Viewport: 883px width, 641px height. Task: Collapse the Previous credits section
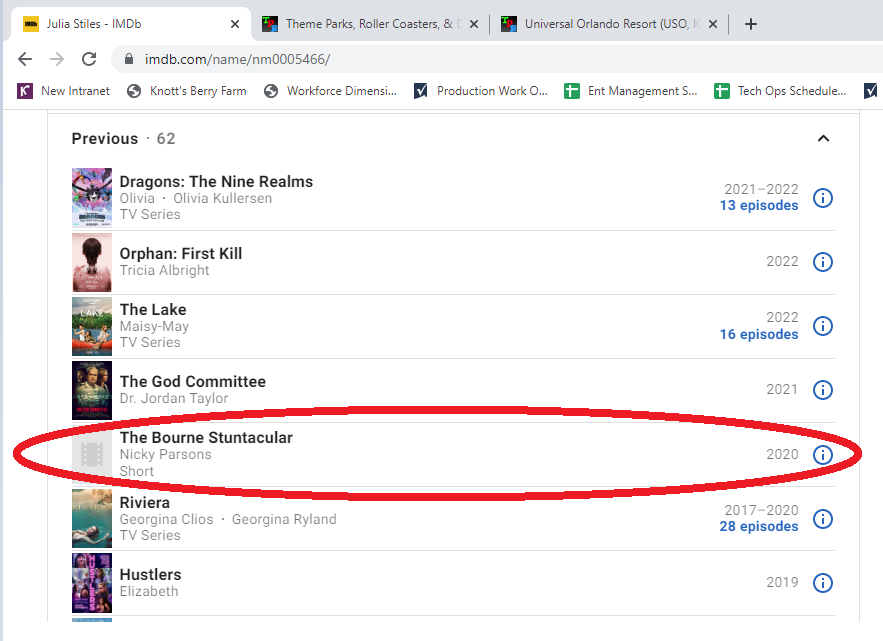pos(823,139)
